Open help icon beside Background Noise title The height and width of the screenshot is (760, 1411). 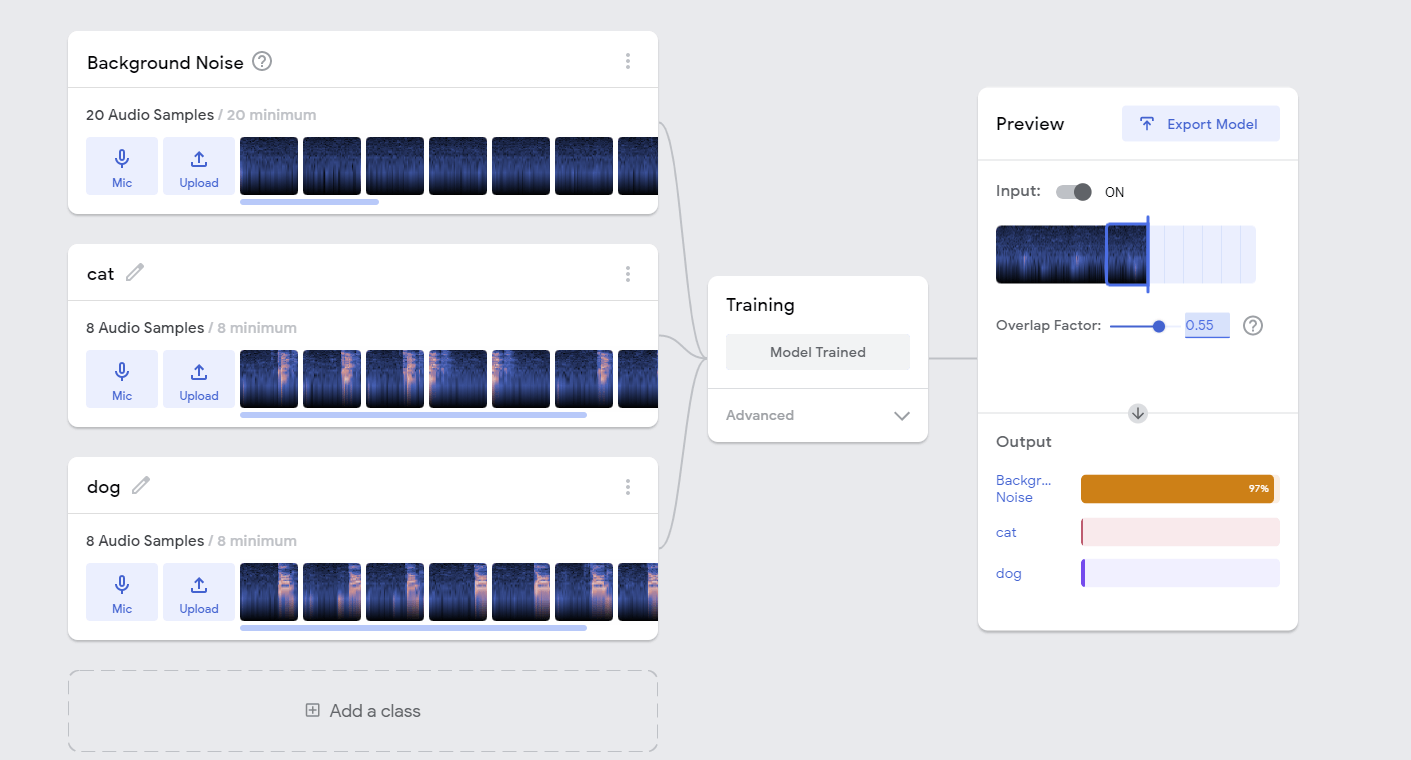[x=262, y=61]
